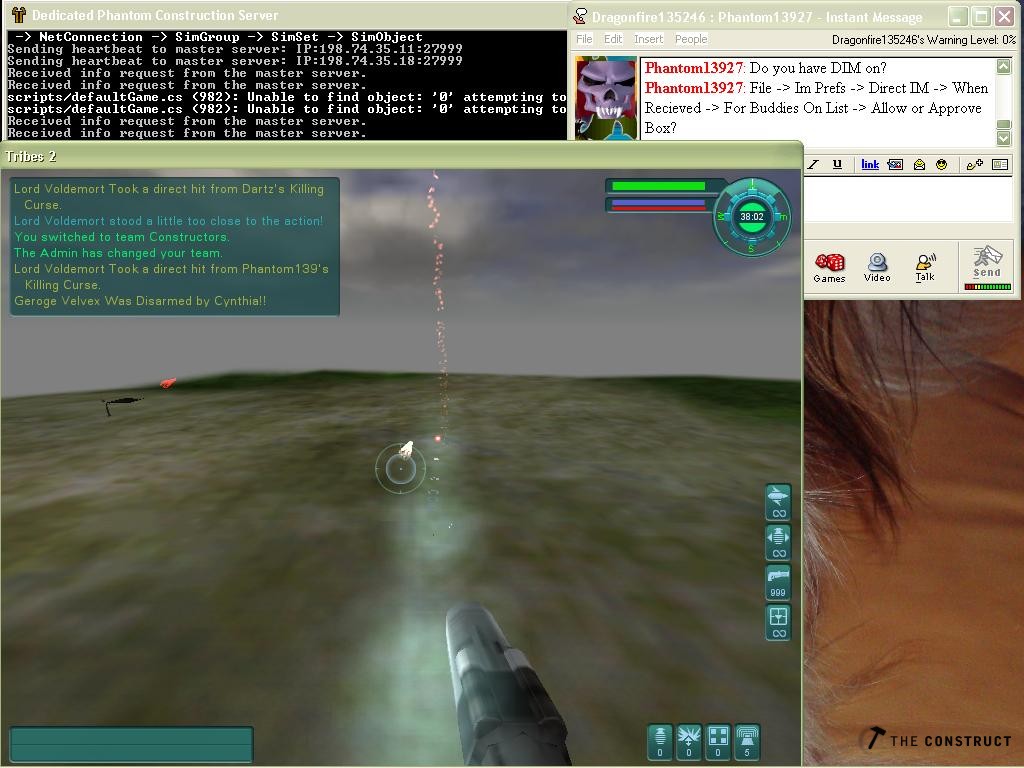1024x768 pixels.
Task: Minimize the Instant Message window
Action: [958, 16]
